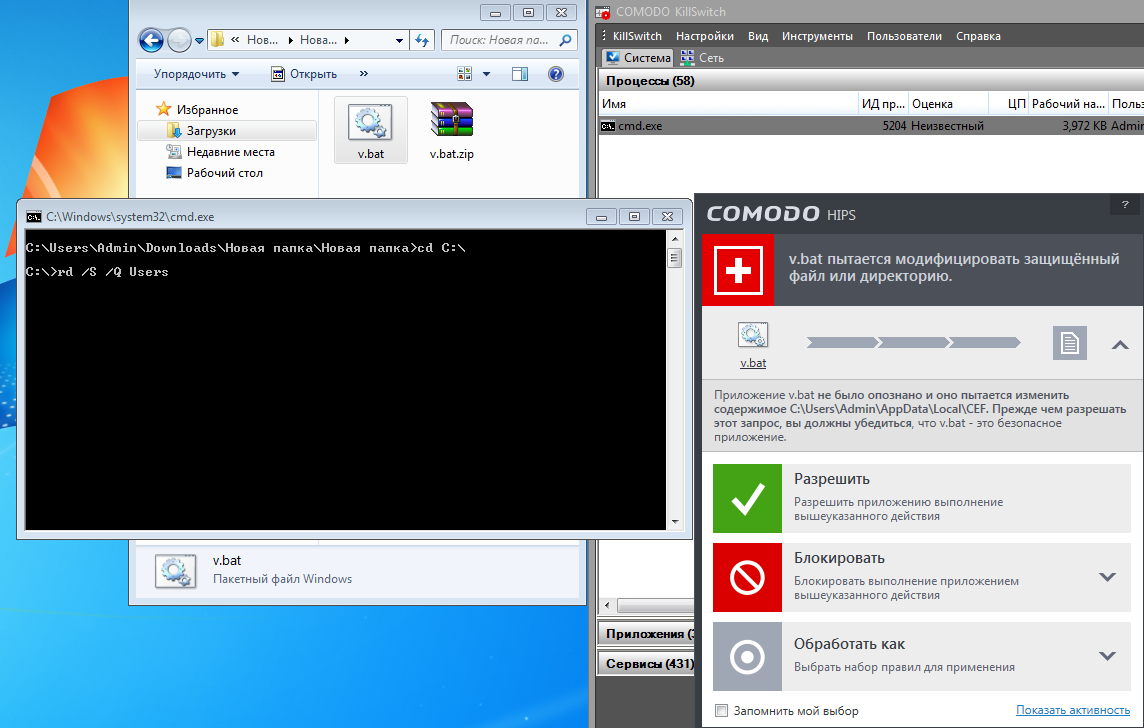Expand the Приложения section in KillSwitch
This screenshot has width=1144, height=728.
pos(646,634)
